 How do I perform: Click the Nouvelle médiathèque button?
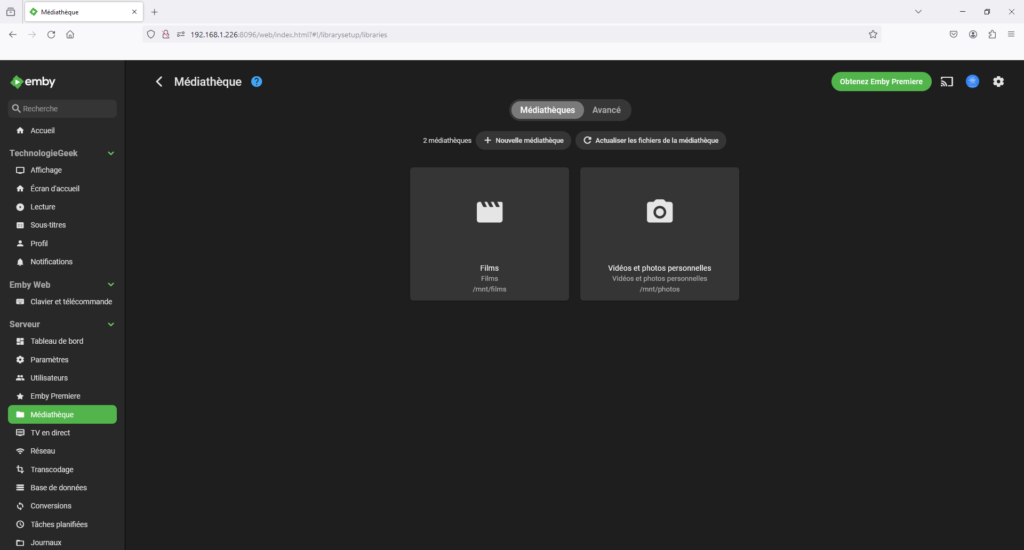(523, 141)
